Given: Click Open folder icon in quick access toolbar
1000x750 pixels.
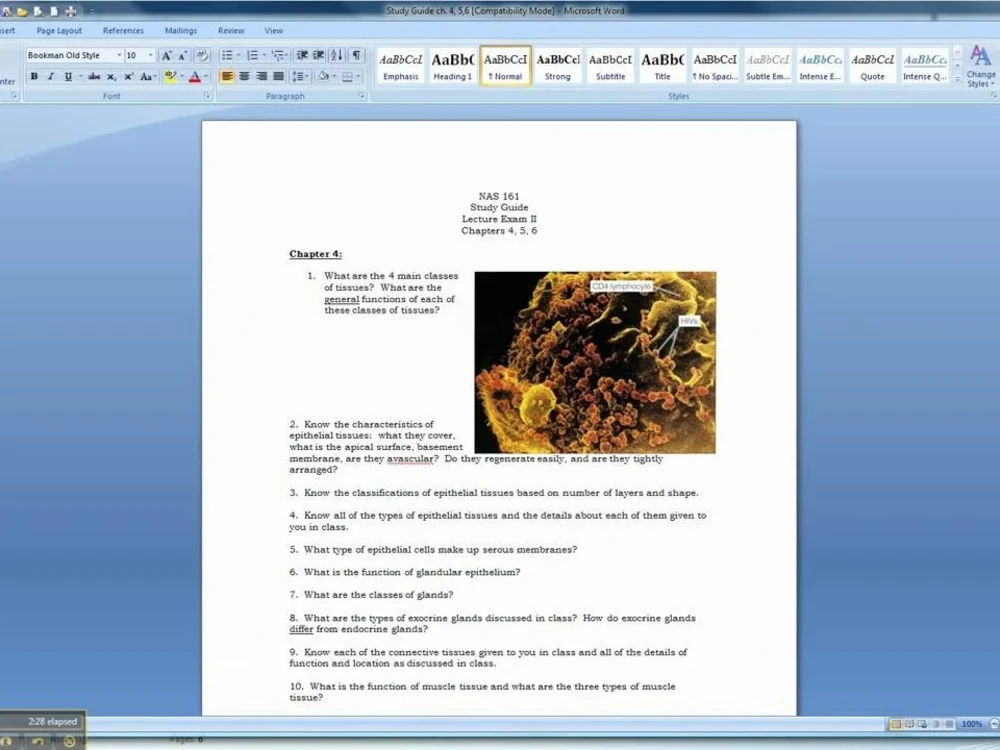Looking at the screenshot, I should (x=22, y=11).
